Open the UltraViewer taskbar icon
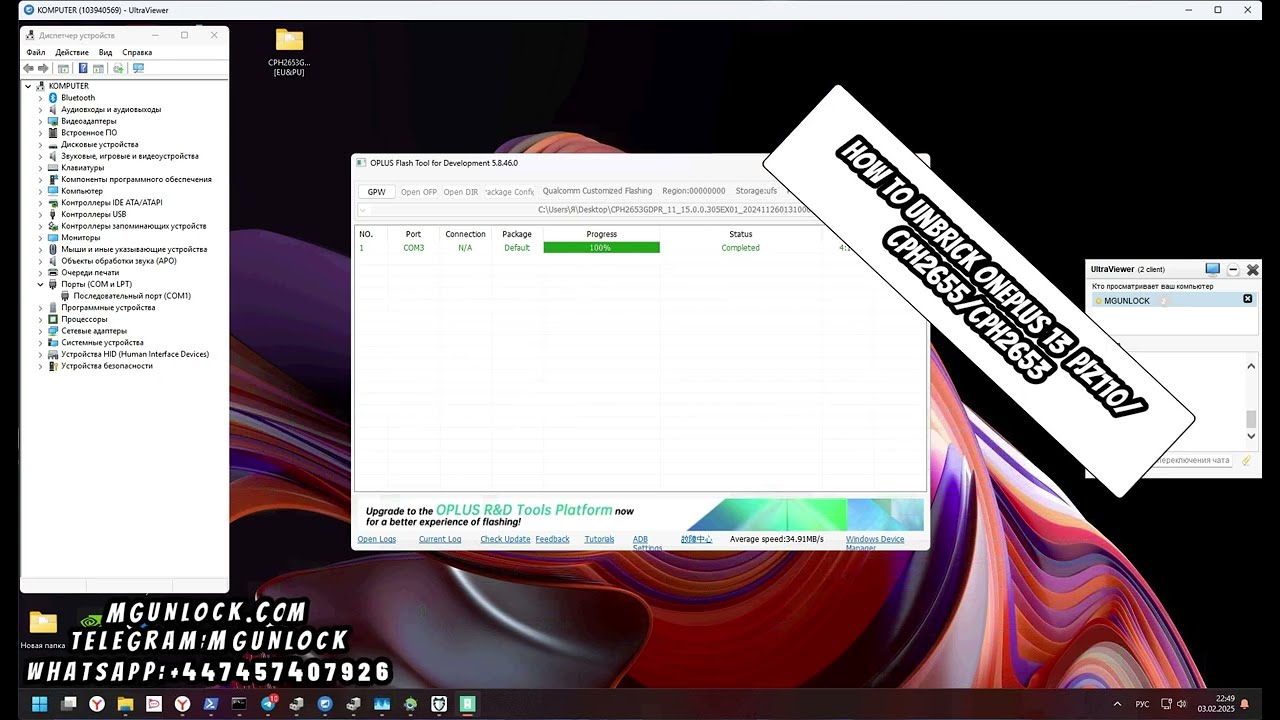 pos(325,704)
